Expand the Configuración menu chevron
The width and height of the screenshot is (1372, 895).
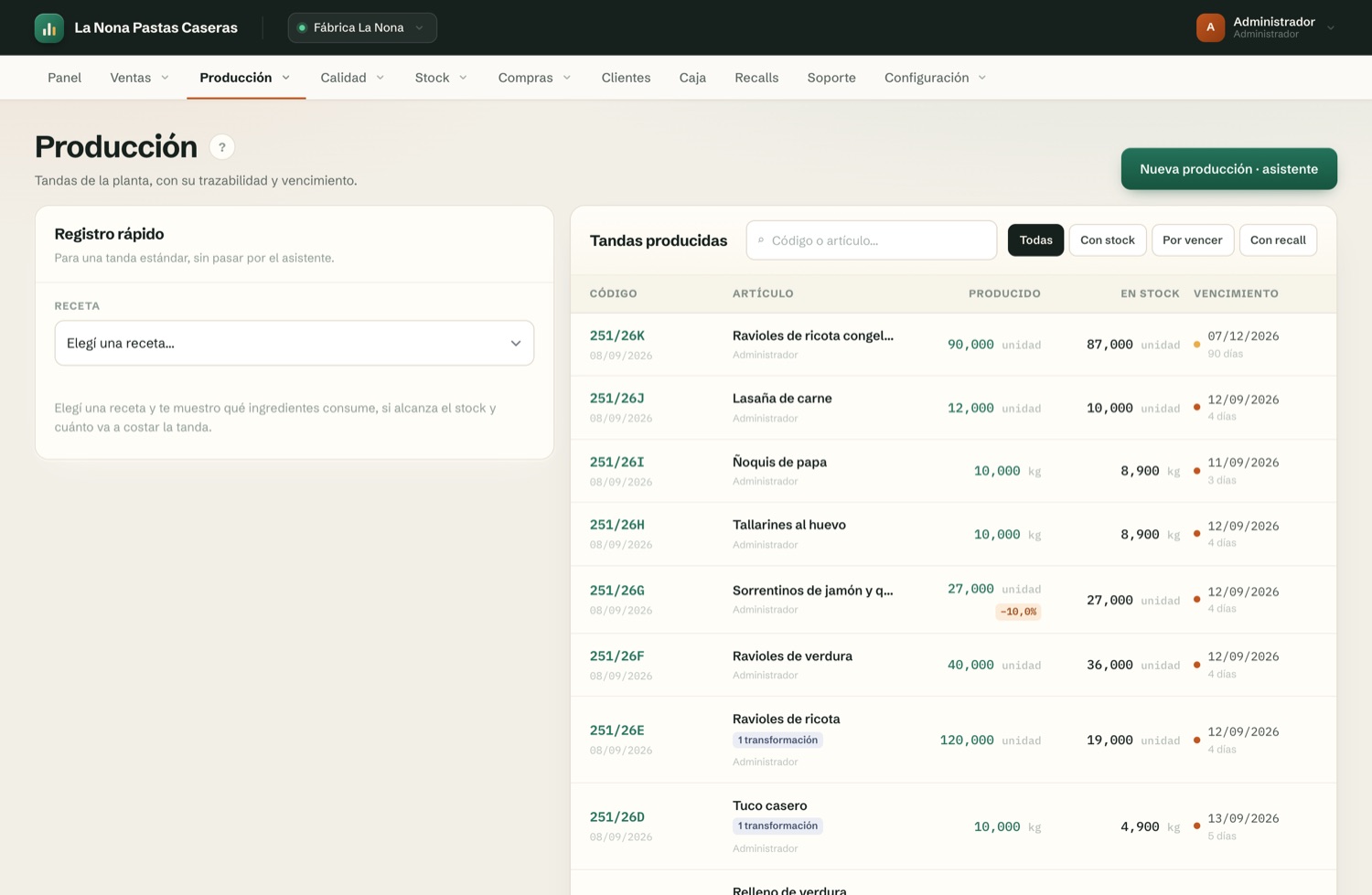(x=982, y=78)
